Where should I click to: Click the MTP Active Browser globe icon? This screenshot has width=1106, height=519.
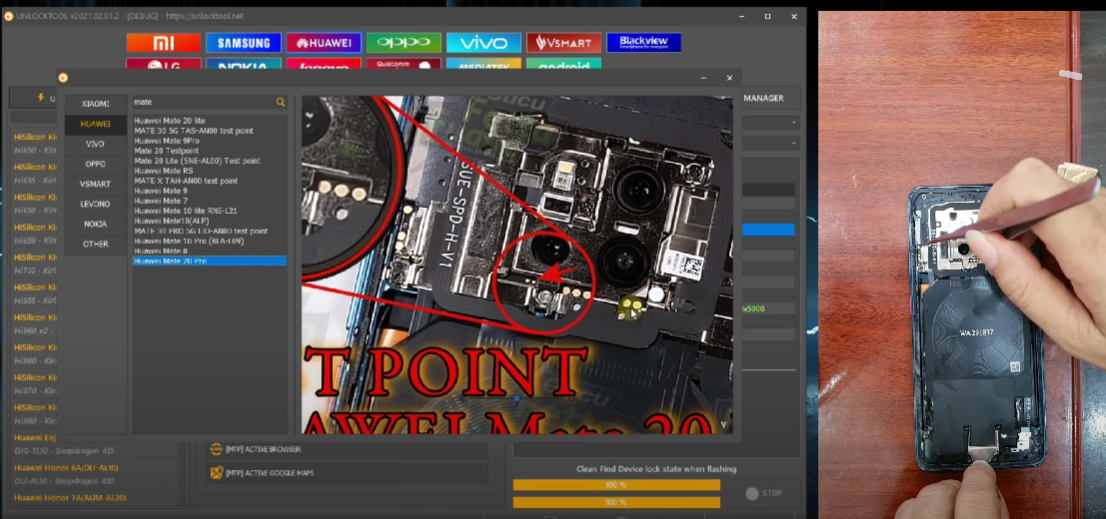216,449
